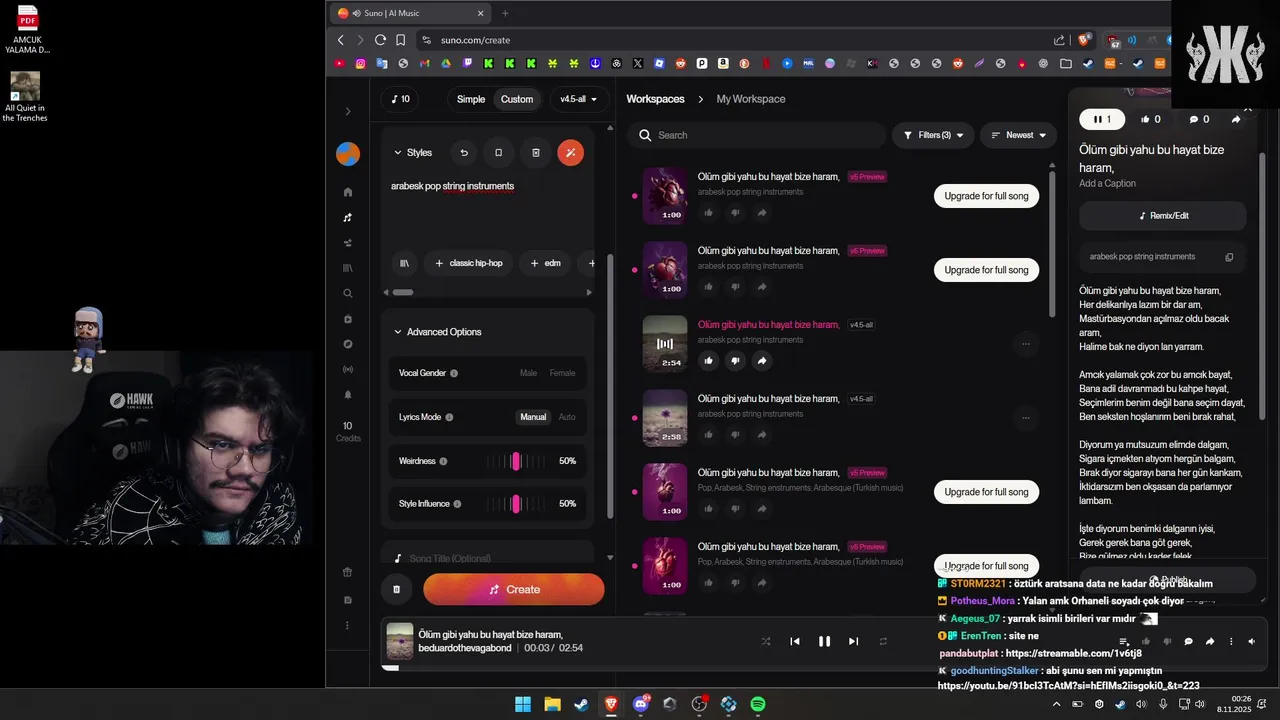Like the 2:54 song in workspace list
1280x720 pixels.
708,361
